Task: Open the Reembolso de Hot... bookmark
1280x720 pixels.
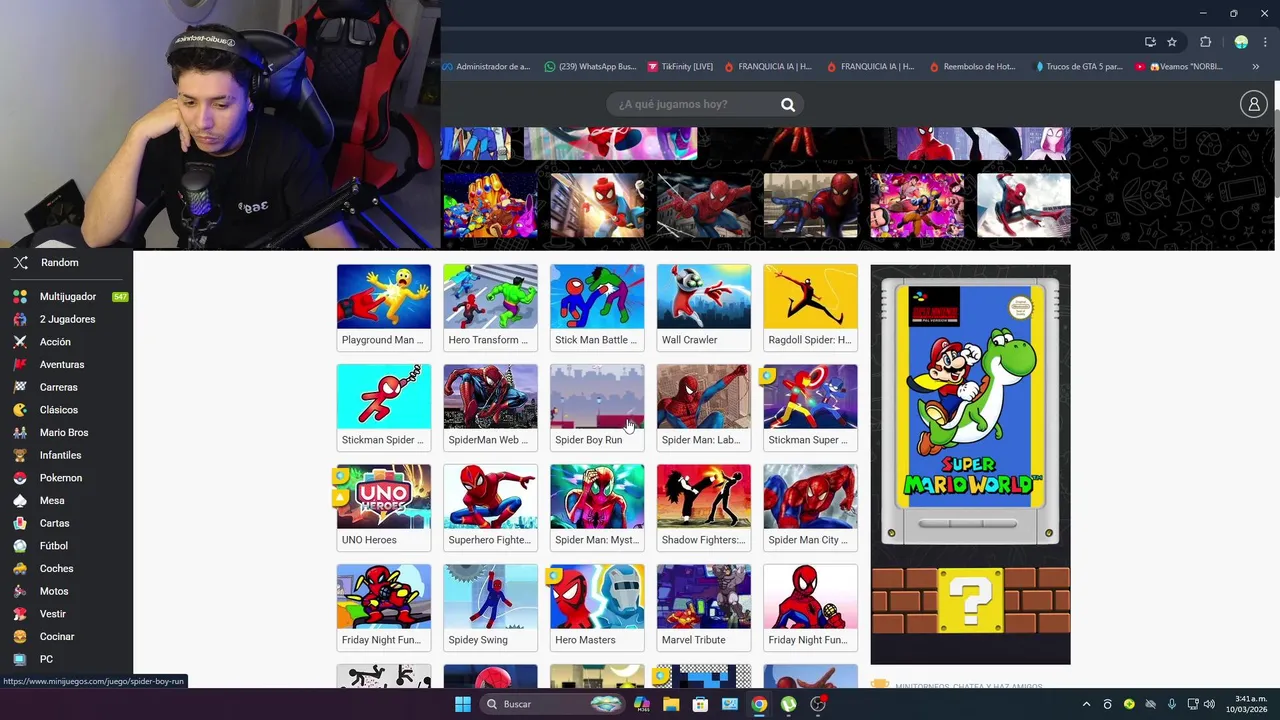Action: point(972,67)
